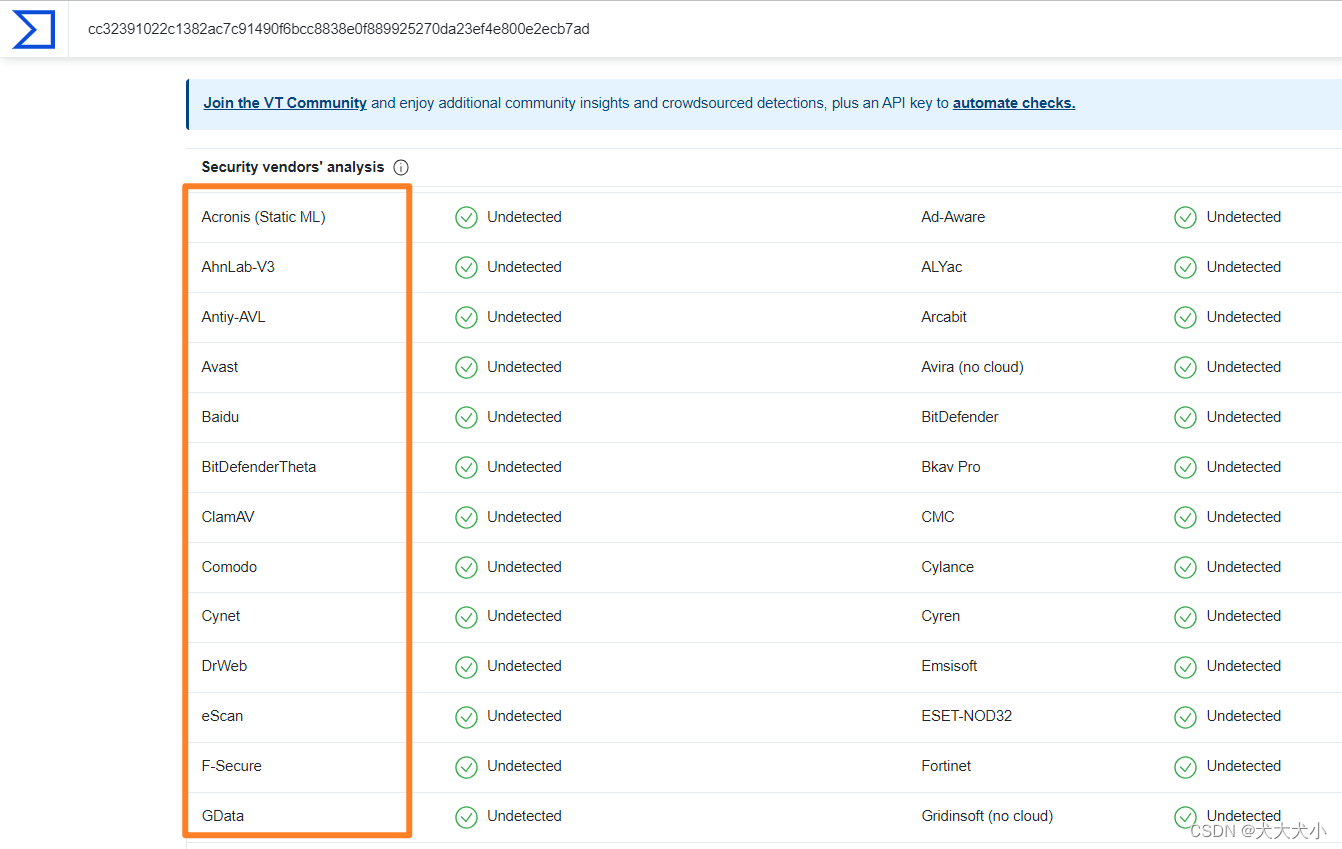Select green check icon for Avast

[x=466, y=367]
